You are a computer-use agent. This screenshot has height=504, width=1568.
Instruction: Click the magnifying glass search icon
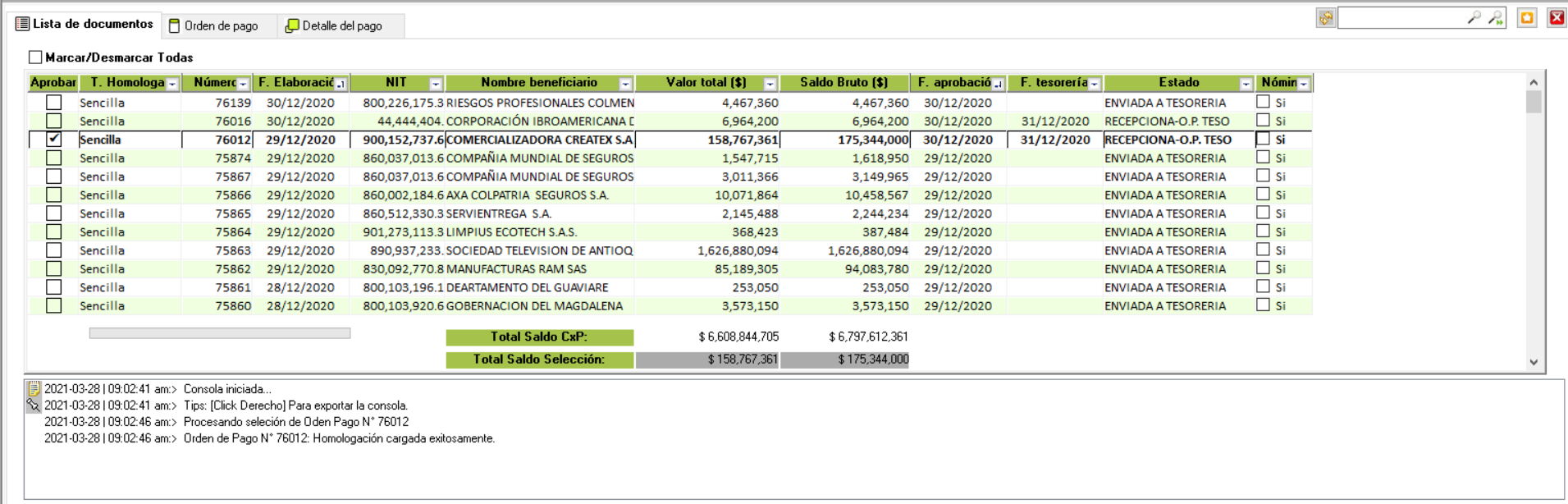point(1474,17)
